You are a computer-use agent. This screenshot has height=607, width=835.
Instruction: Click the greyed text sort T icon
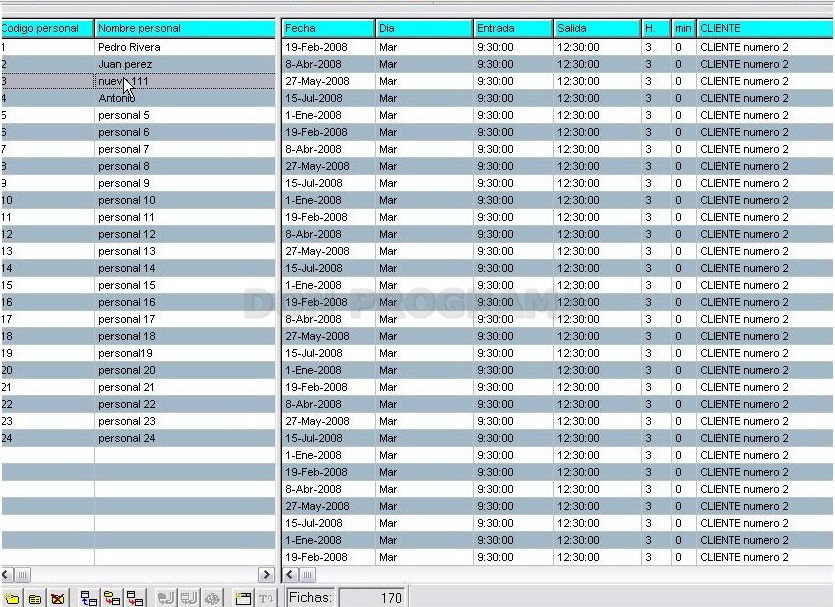pyautogui.click(x=266, y=598)
